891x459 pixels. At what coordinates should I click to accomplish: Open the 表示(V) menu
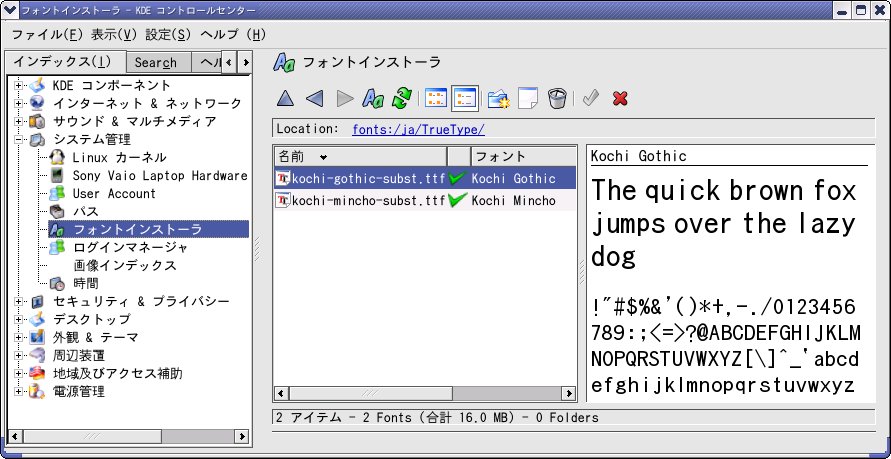114,35
